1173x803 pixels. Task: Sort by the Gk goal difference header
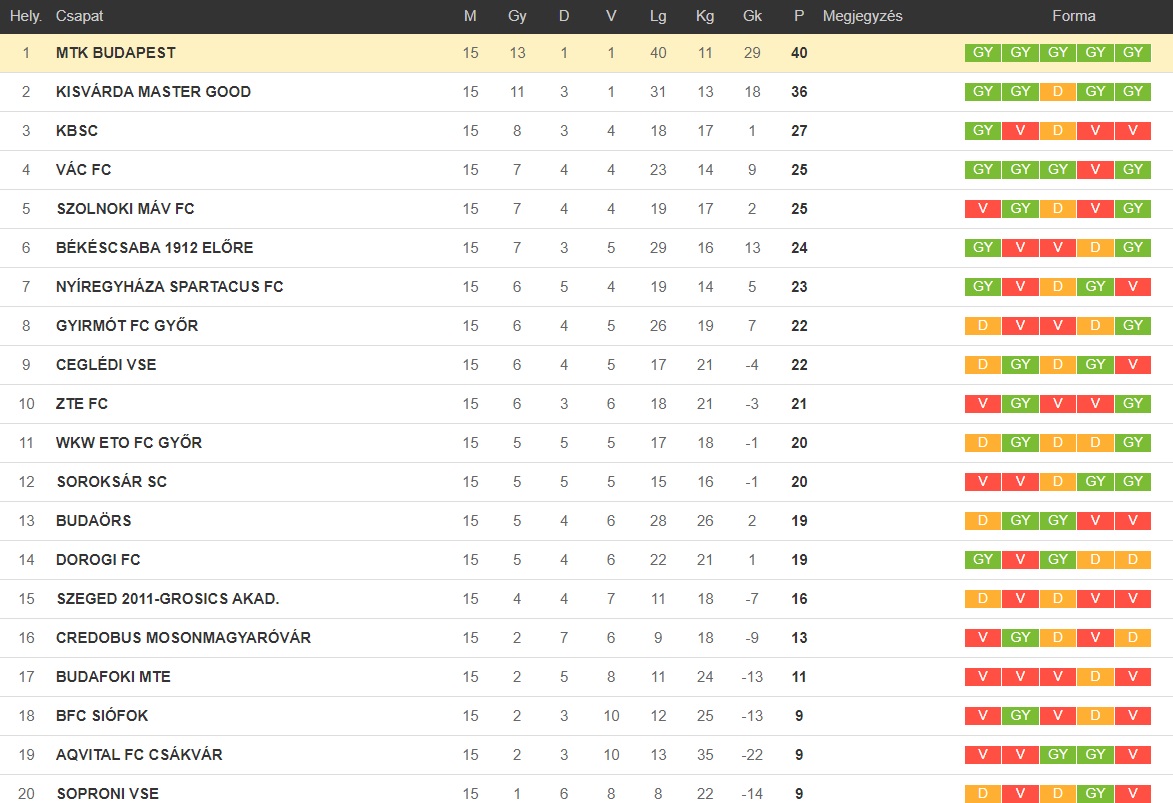coord(752,16)
